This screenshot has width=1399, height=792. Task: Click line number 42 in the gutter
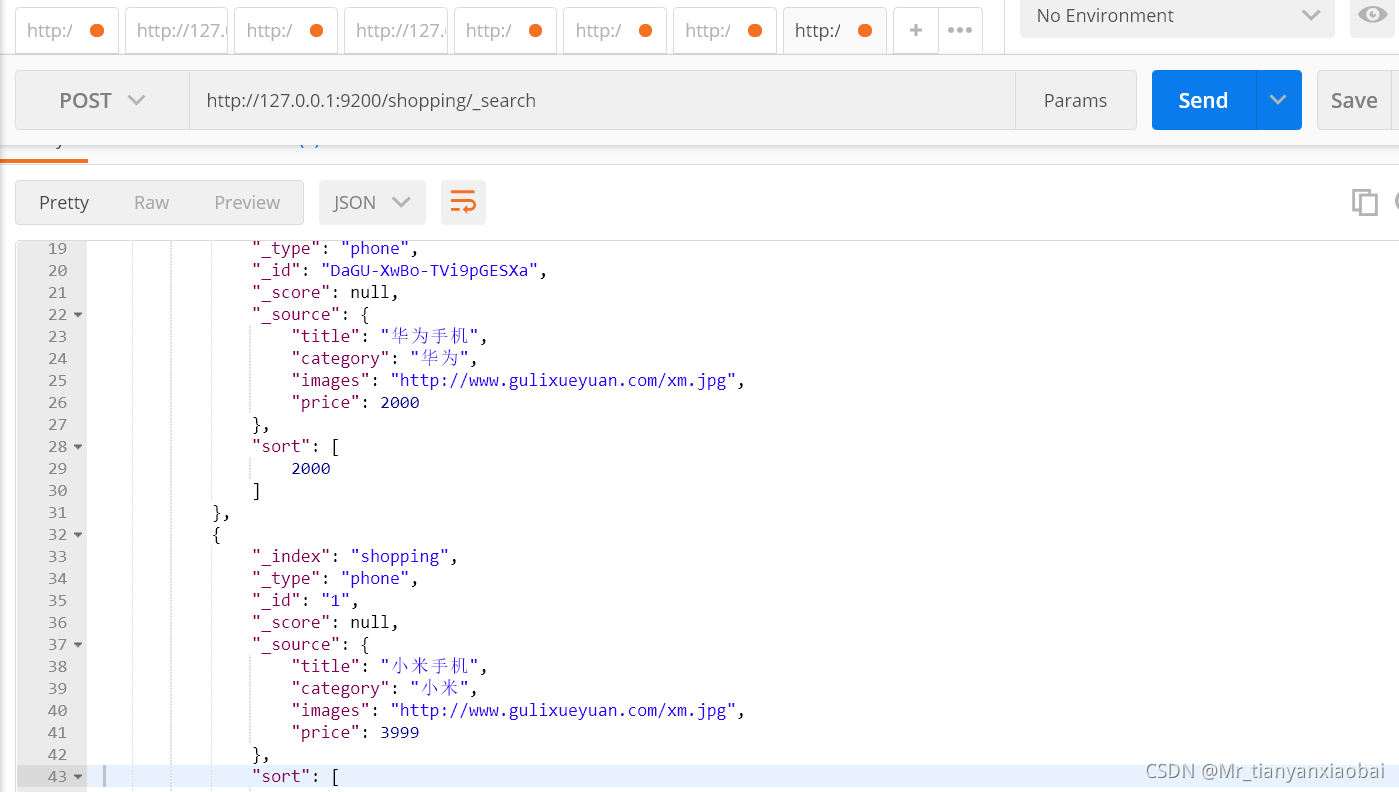[x=57, y=754]
